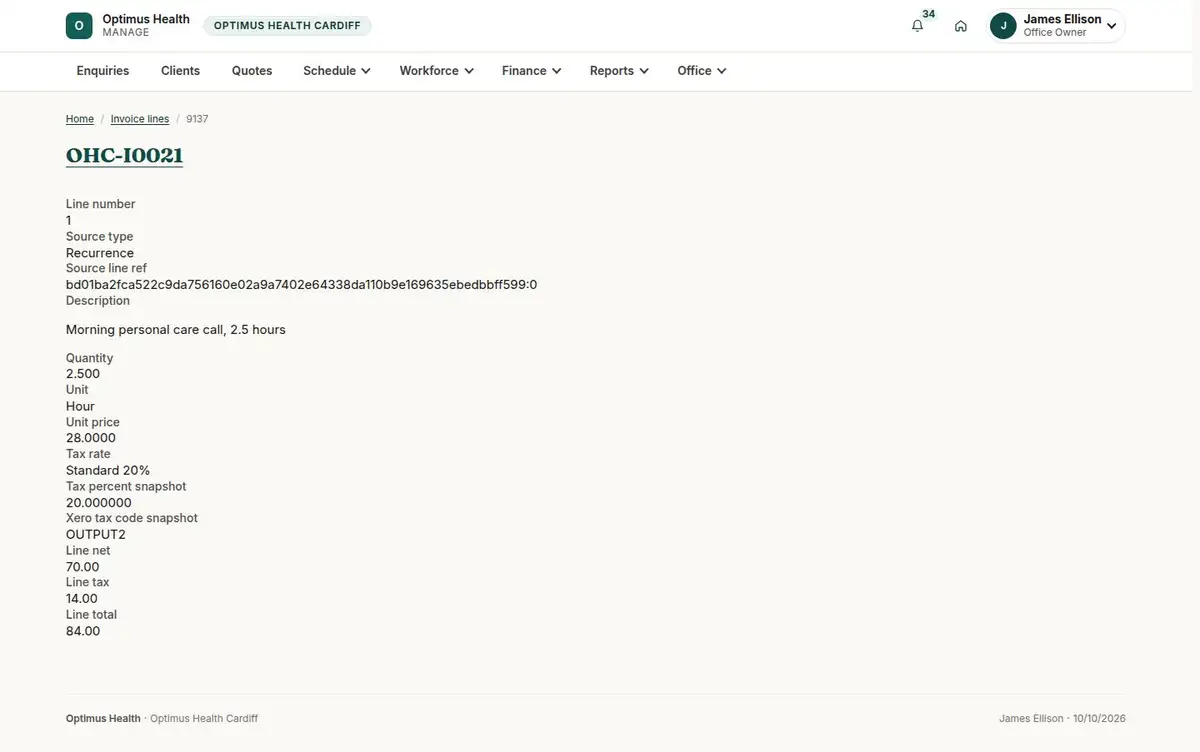
Task: Select the line net value 70.00
Action: 83,567
